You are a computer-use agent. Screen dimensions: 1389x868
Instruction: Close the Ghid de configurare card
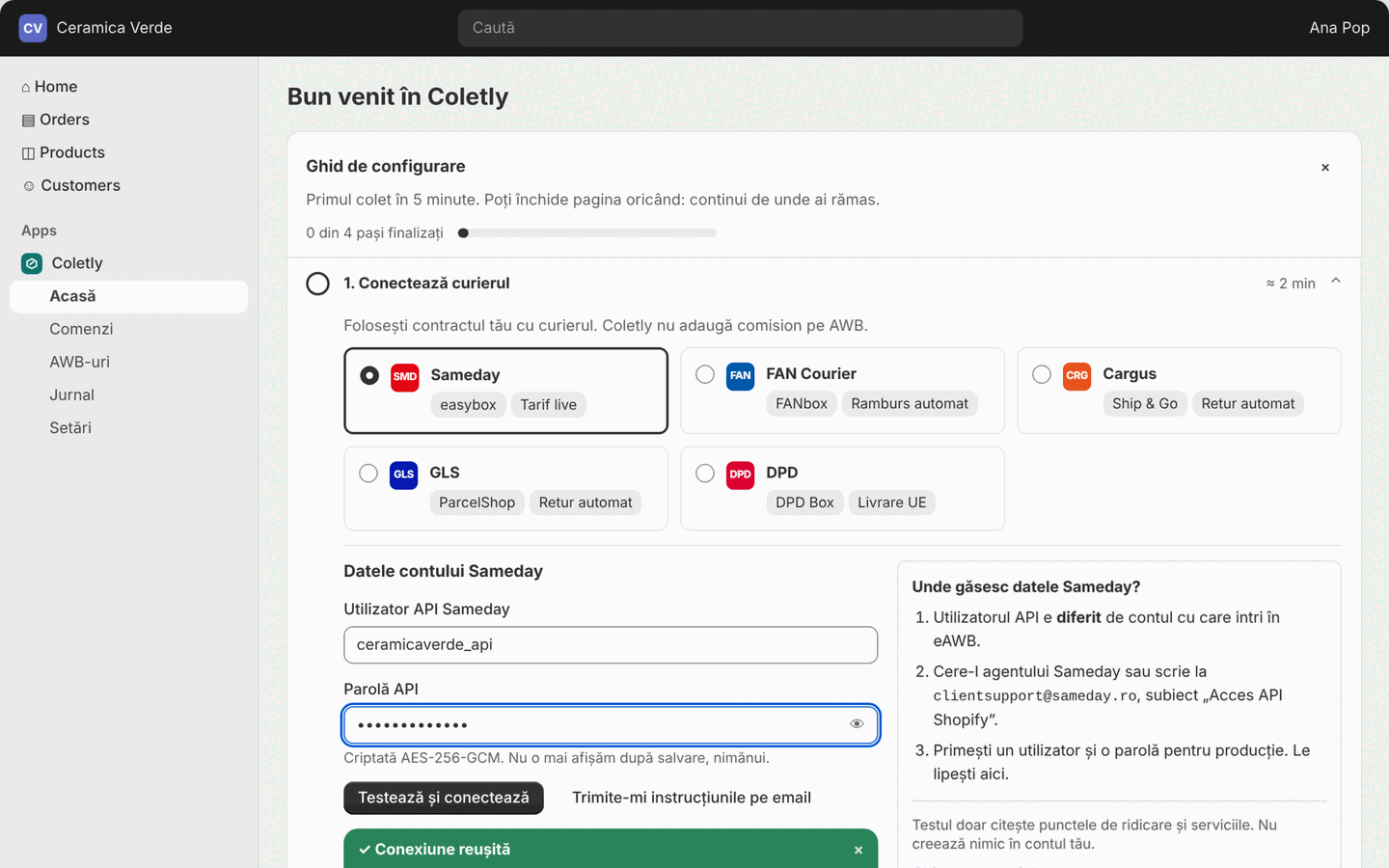(1325, 167)
